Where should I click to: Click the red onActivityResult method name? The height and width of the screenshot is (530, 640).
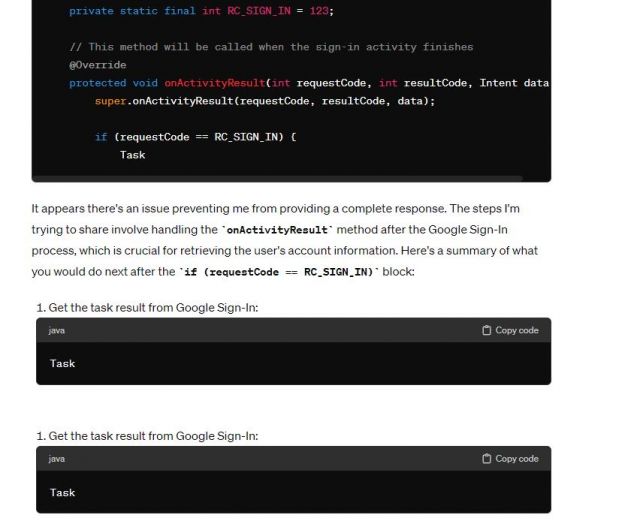tap(215, 83)
